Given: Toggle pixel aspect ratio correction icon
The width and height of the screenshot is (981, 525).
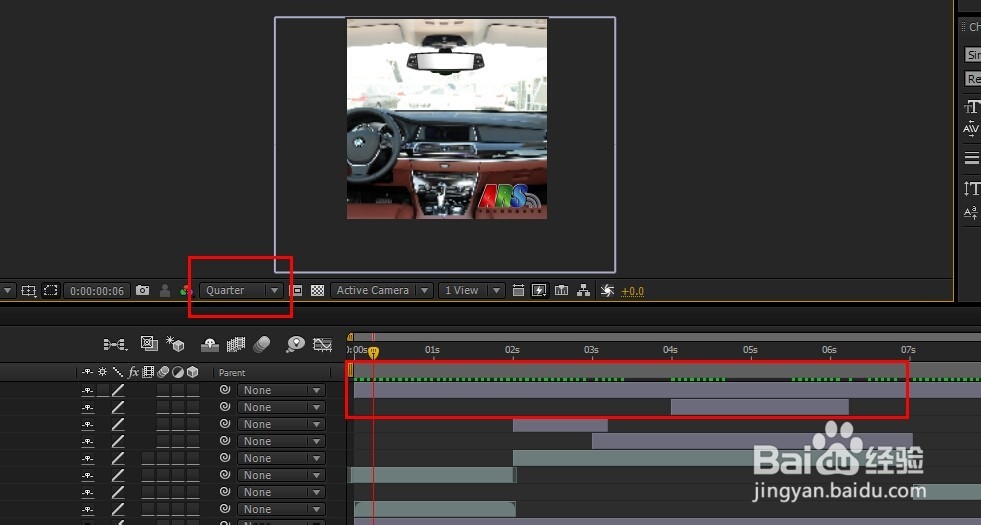Looking at the screenshot, I should [x=518, y=290].
